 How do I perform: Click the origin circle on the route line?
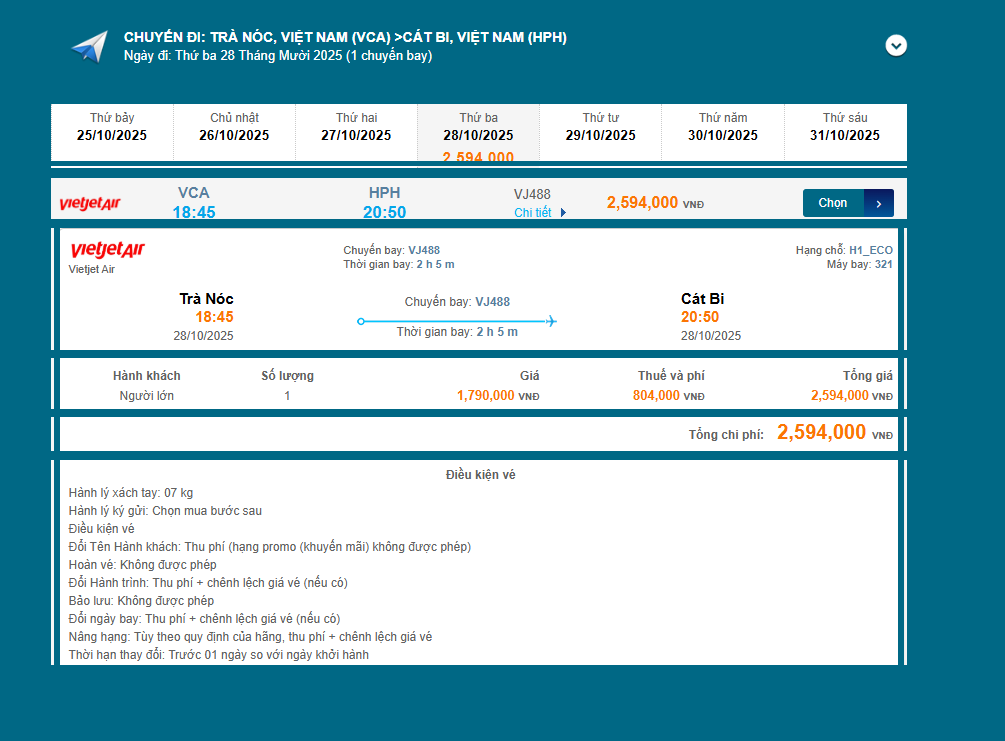click(x=361, y=321)
